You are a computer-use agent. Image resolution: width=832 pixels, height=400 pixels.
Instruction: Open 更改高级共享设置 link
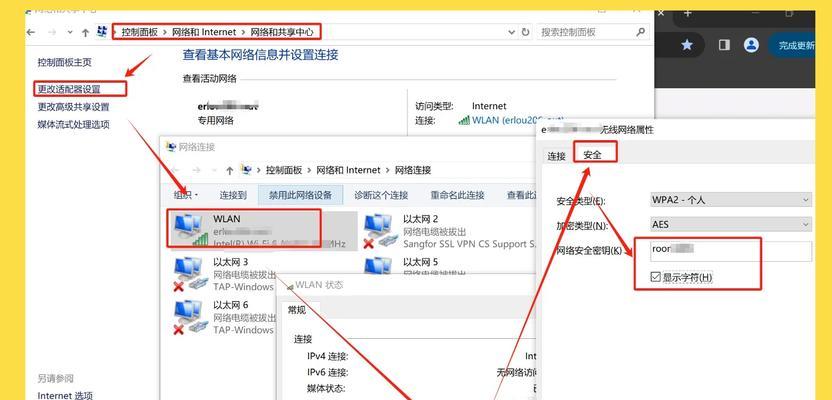coord(73,107)
